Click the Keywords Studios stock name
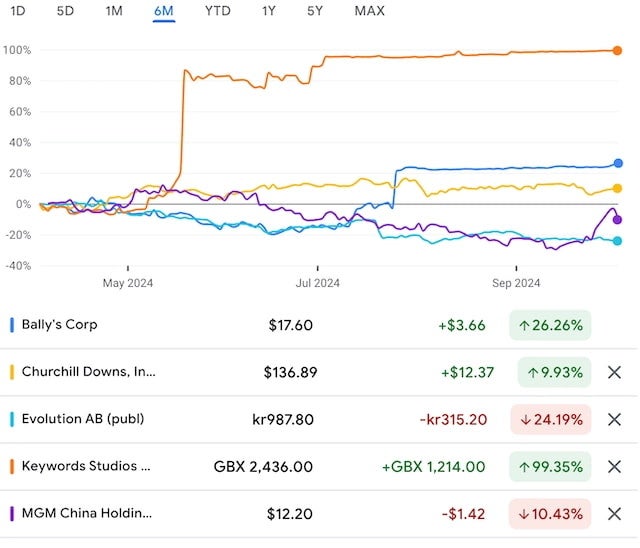640x548 pixels. 86,466
